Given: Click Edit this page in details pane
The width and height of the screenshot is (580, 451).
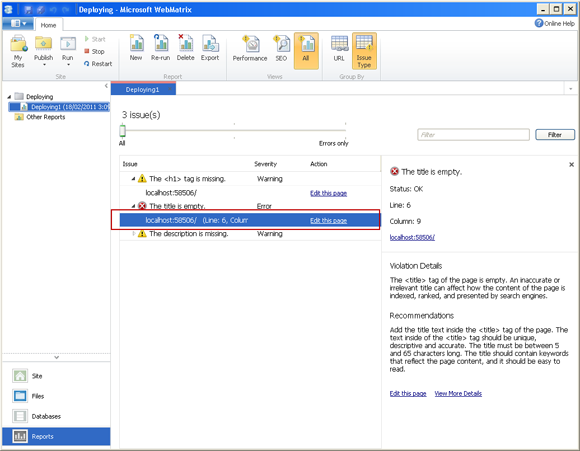Looking at the screenshot, I should click(408, 393).
